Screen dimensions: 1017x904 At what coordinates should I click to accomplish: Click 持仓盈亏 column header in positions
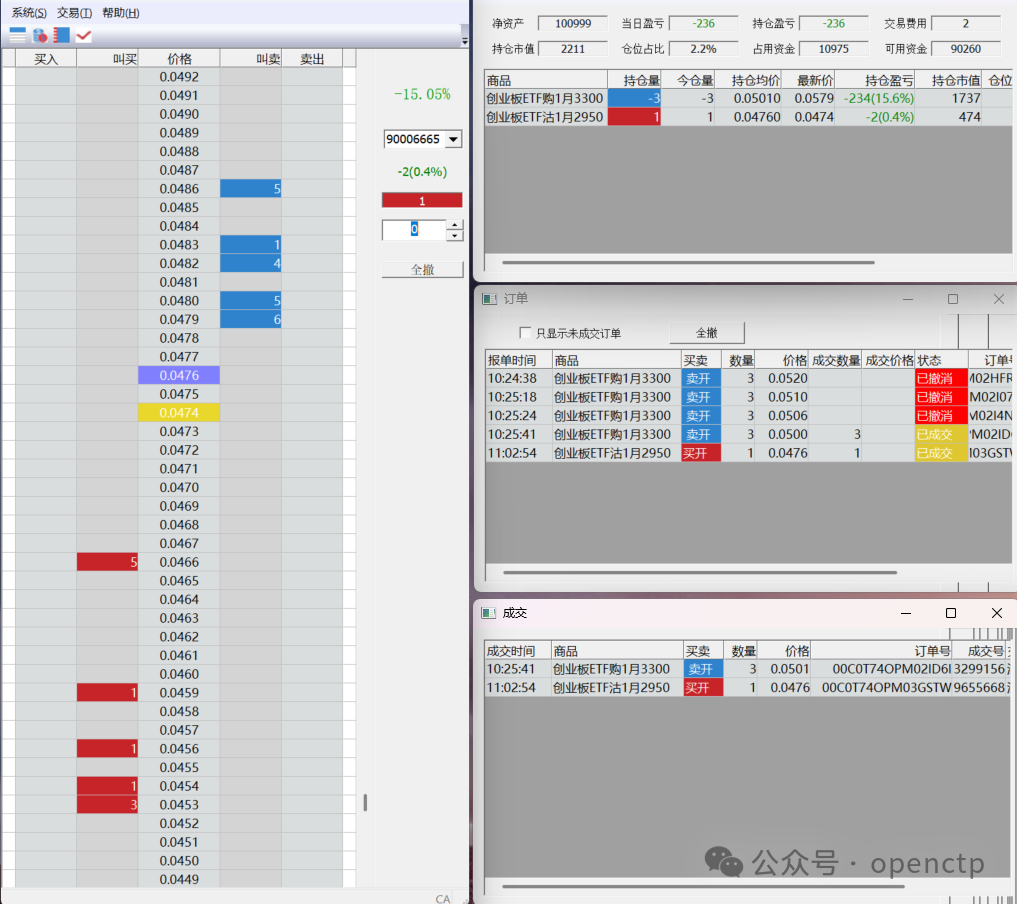pos(875,80)
